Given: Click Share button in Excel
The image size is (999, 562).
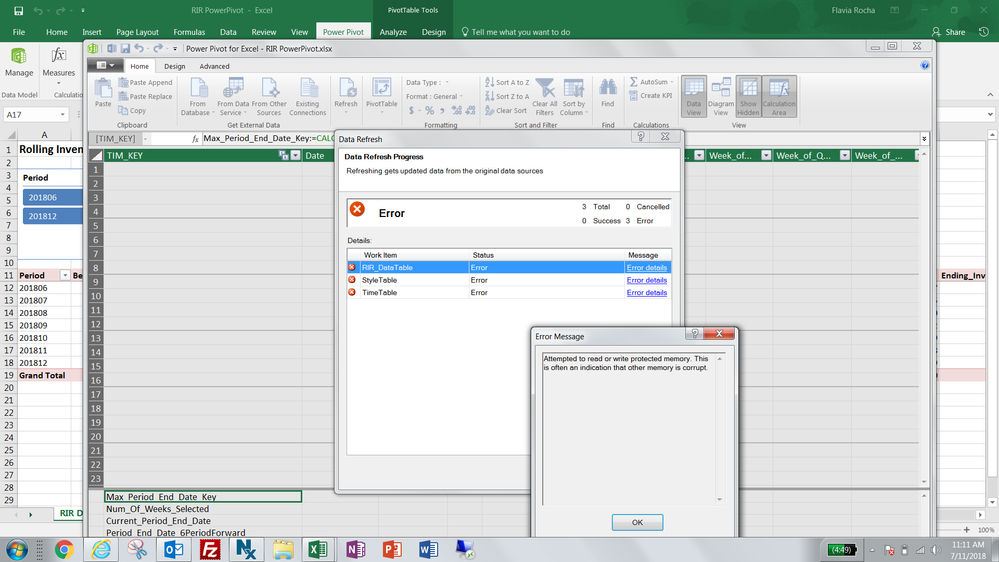Looking at the screenshot, I should point(948,32).
